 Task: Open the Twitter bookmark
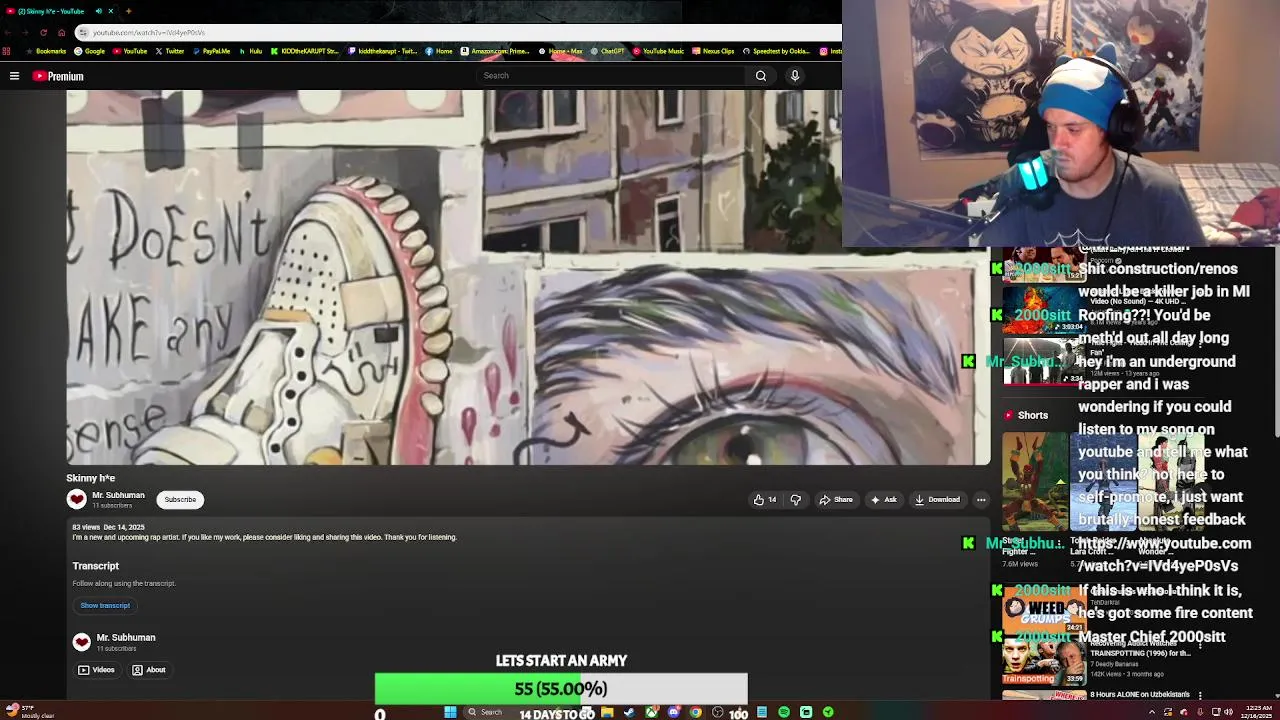tap(170, 51)
